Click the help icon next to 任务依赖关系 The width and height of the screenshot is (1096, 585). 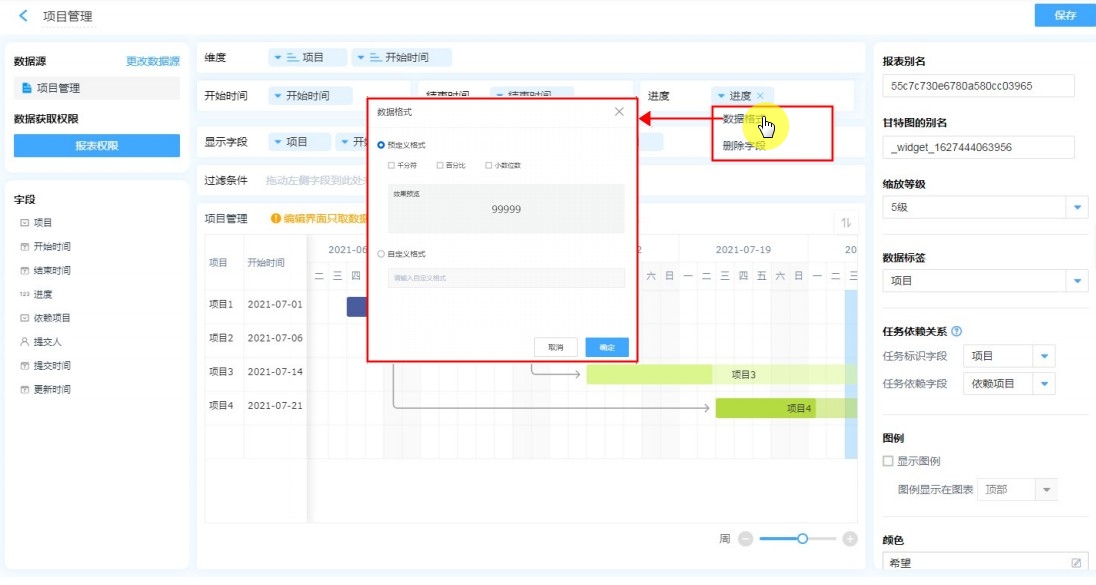957,332
